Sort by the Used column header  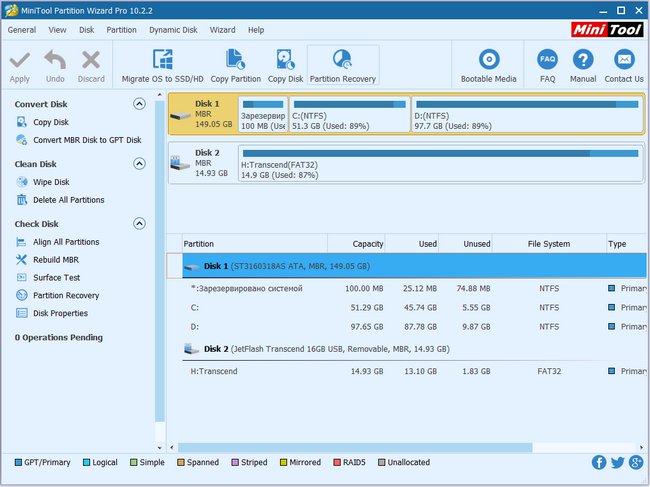pos(412,244)
